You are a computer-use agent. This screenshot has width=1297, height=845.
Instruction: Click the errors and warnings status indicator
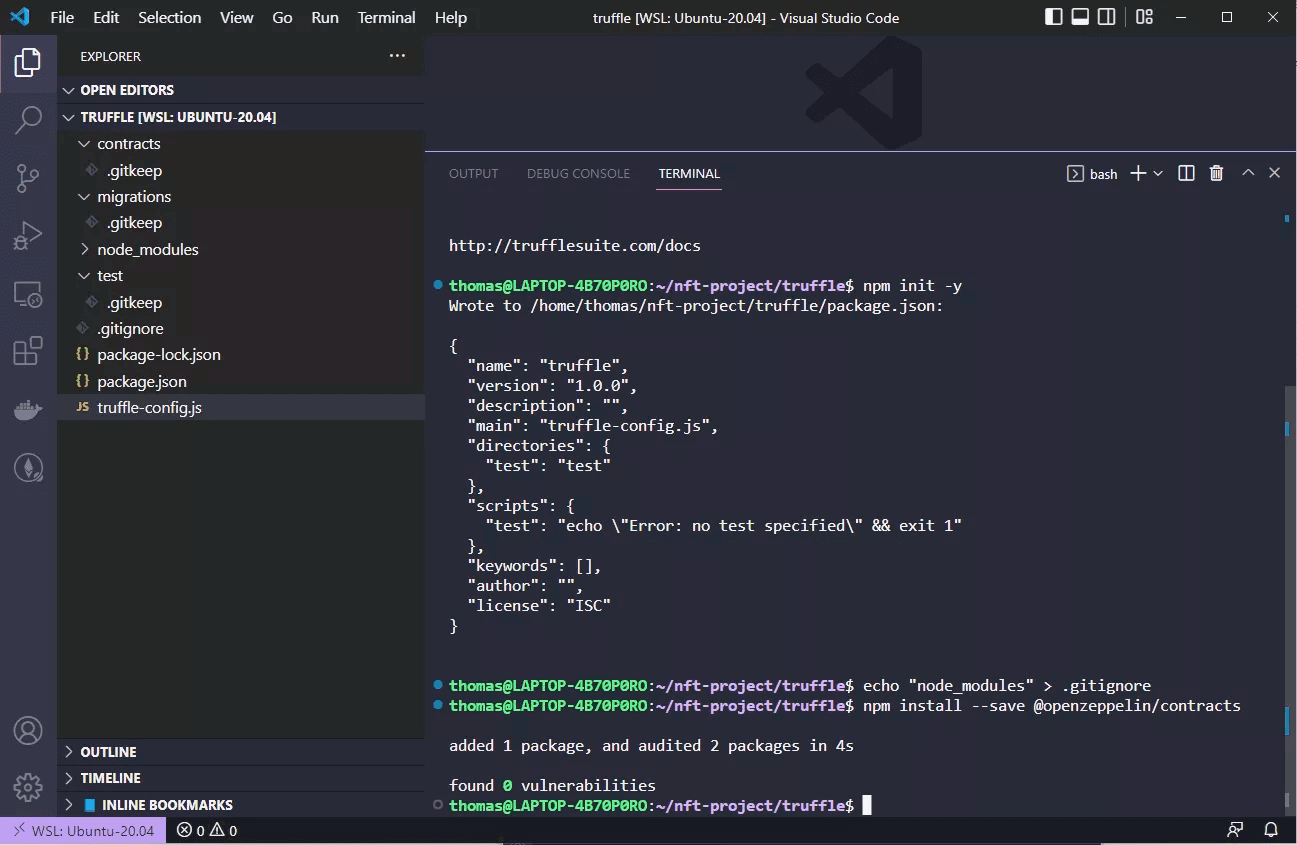click(207, 830)
